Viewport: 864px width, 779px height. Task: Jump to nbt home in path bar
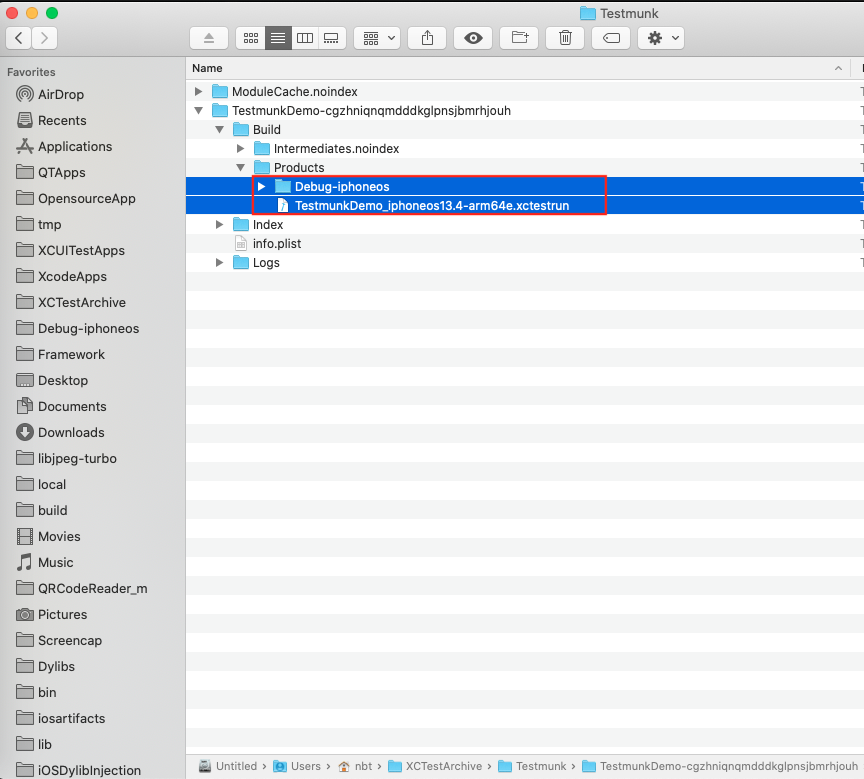(x=355, y=766)
